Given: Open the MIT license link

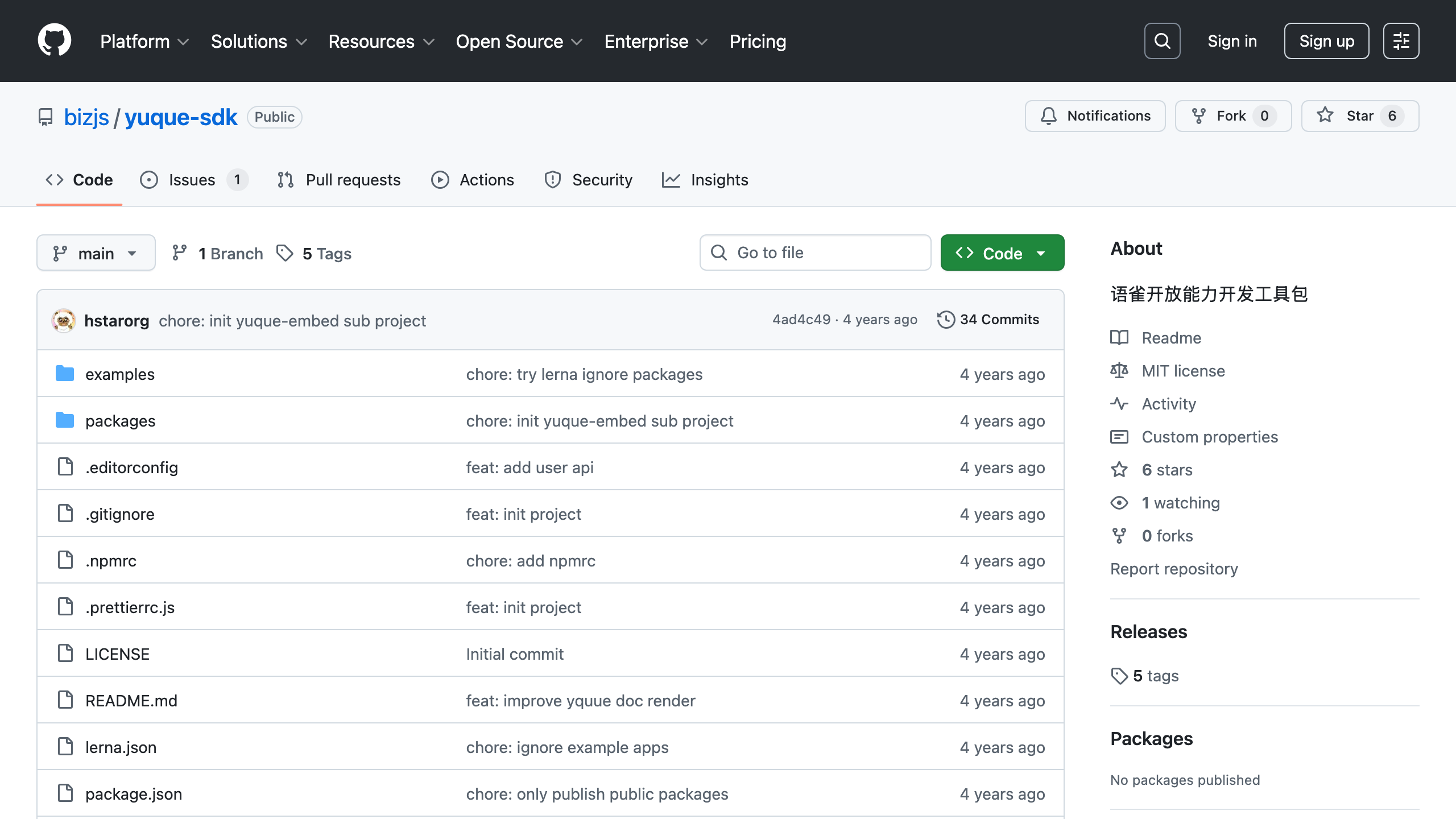Looking at the screenshot, I should pyautogui.click(x=1183, y=371).
